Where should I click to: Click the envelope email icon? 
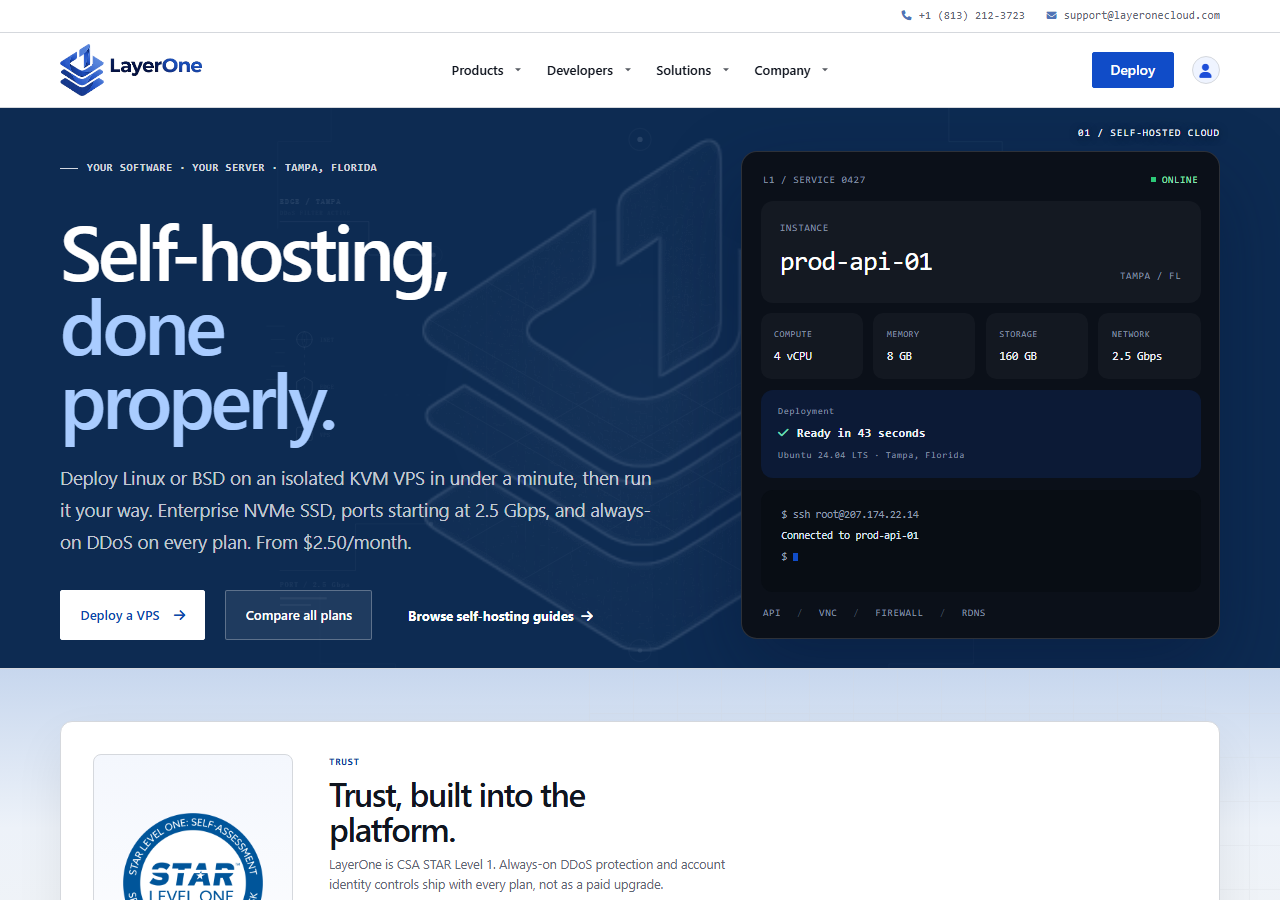tap(1051, 15)
